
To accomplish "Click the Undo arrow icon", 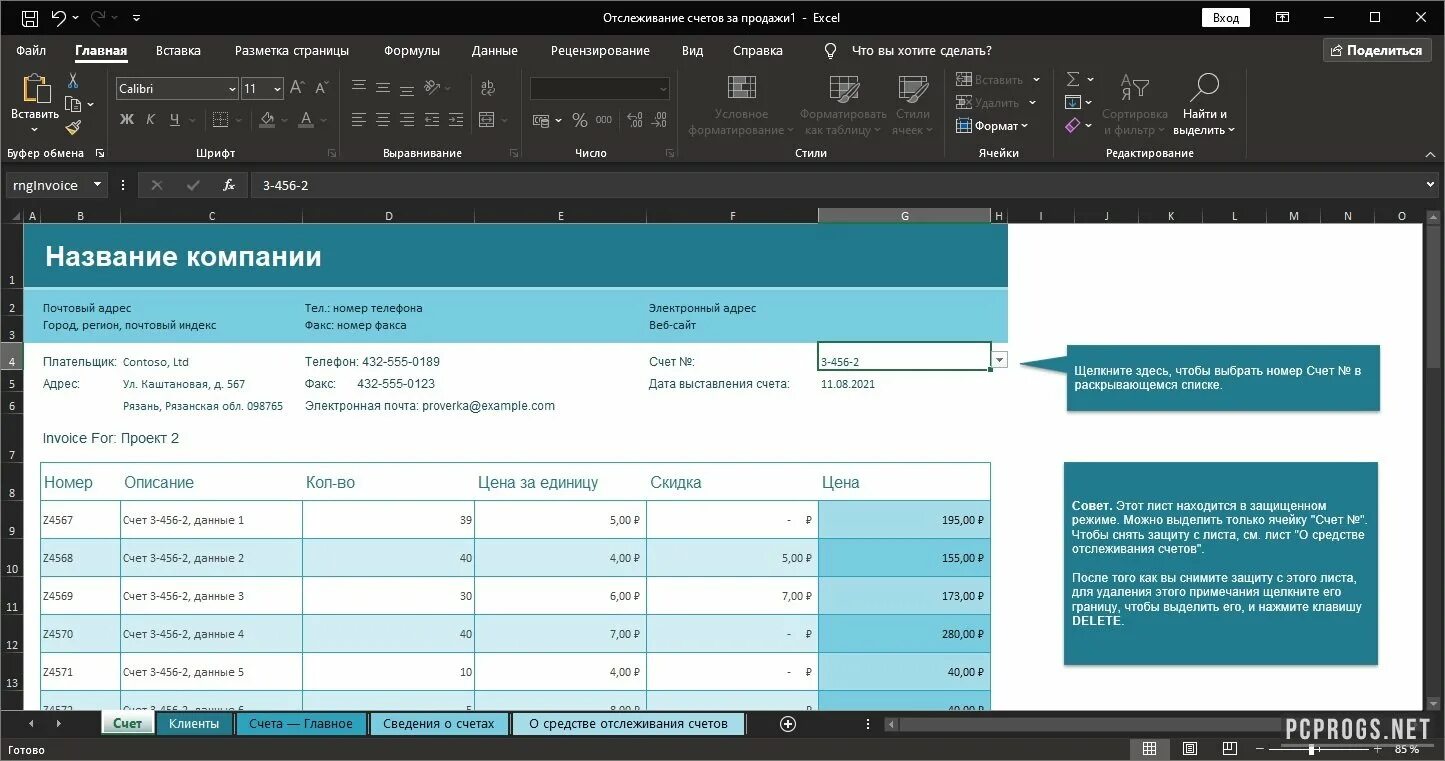I will click(x=58, y=17).
